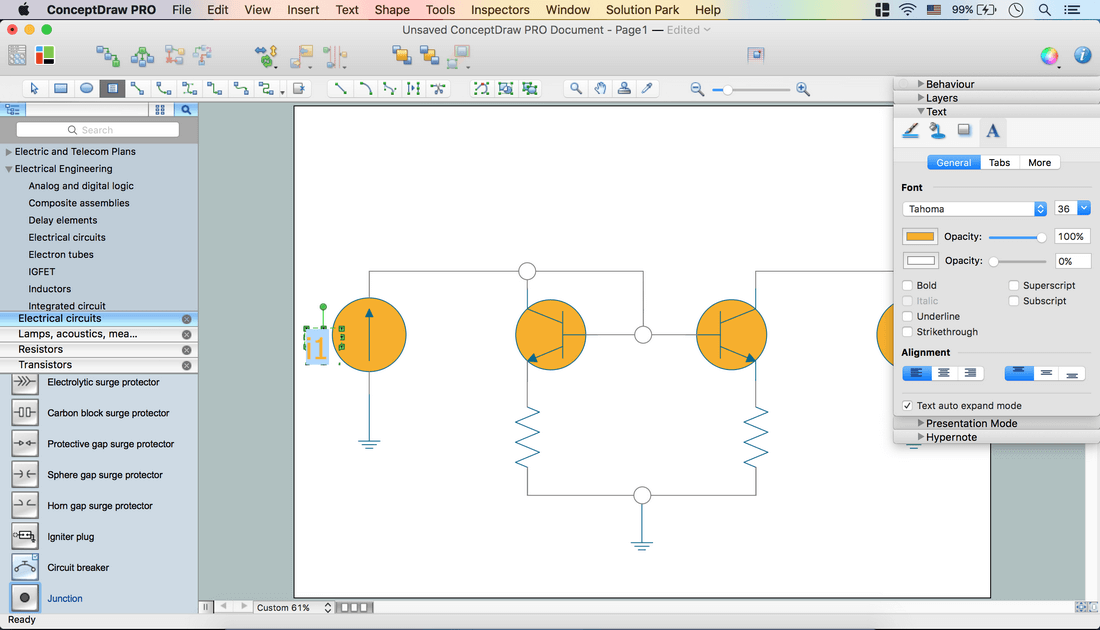This screenshot has height=630, width=1100.
Task: Select the ellipse drawing tool
Action: tap(87, 89)
